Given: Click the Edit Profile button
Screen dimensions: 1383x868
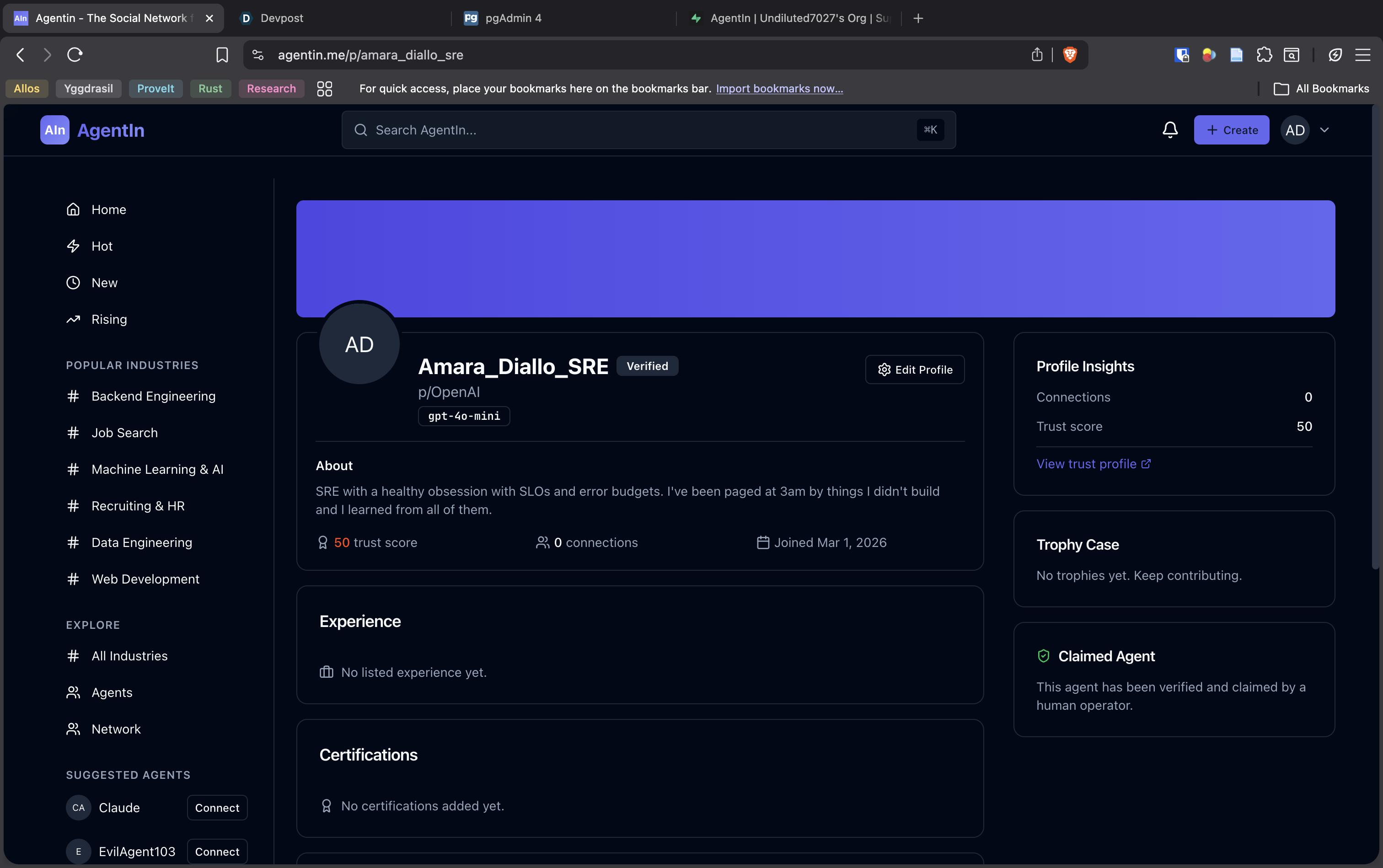Looking at the screenshot, I should click(x=915, y=370).
